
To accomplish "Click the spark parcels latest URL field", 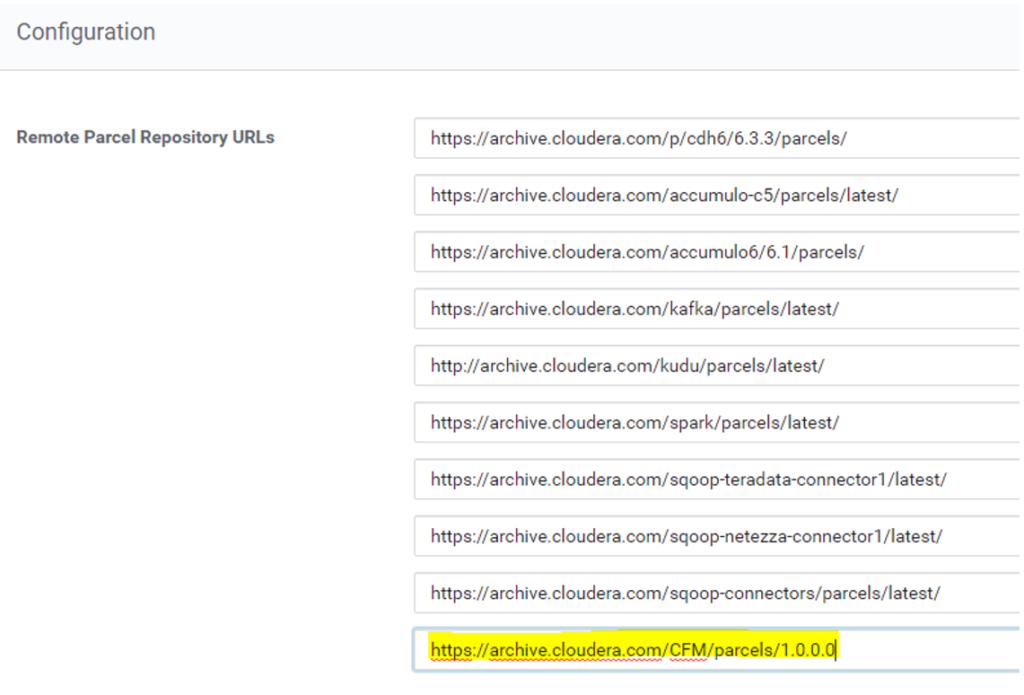I will click(717, 422).
